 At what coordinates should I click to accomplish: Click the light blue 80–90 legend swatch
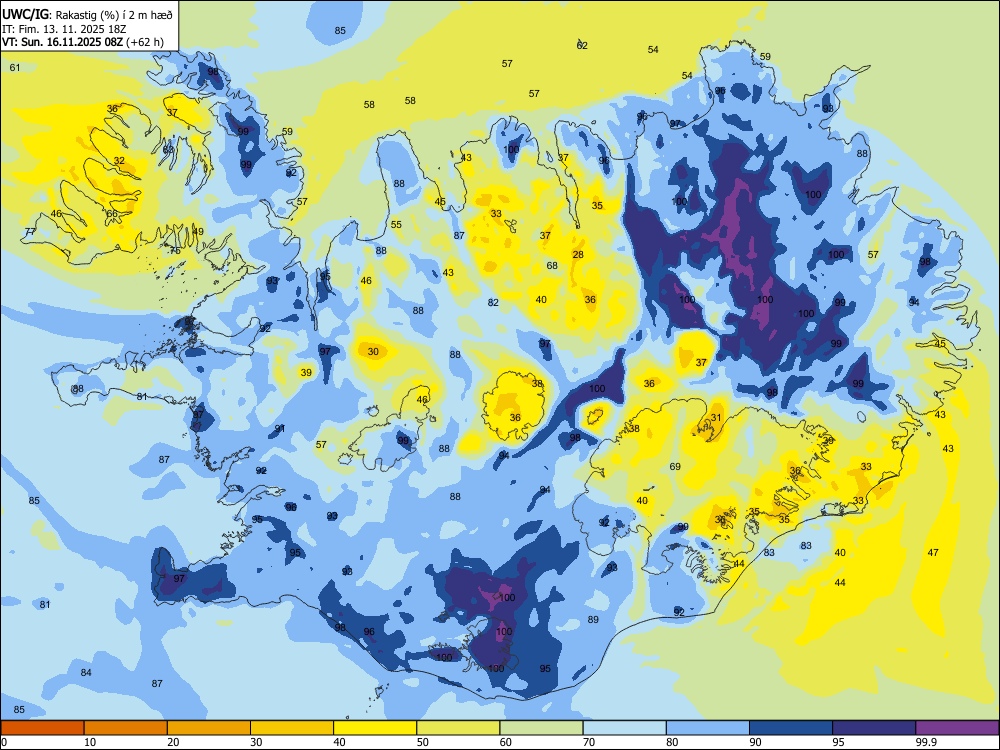click(708, 728)
